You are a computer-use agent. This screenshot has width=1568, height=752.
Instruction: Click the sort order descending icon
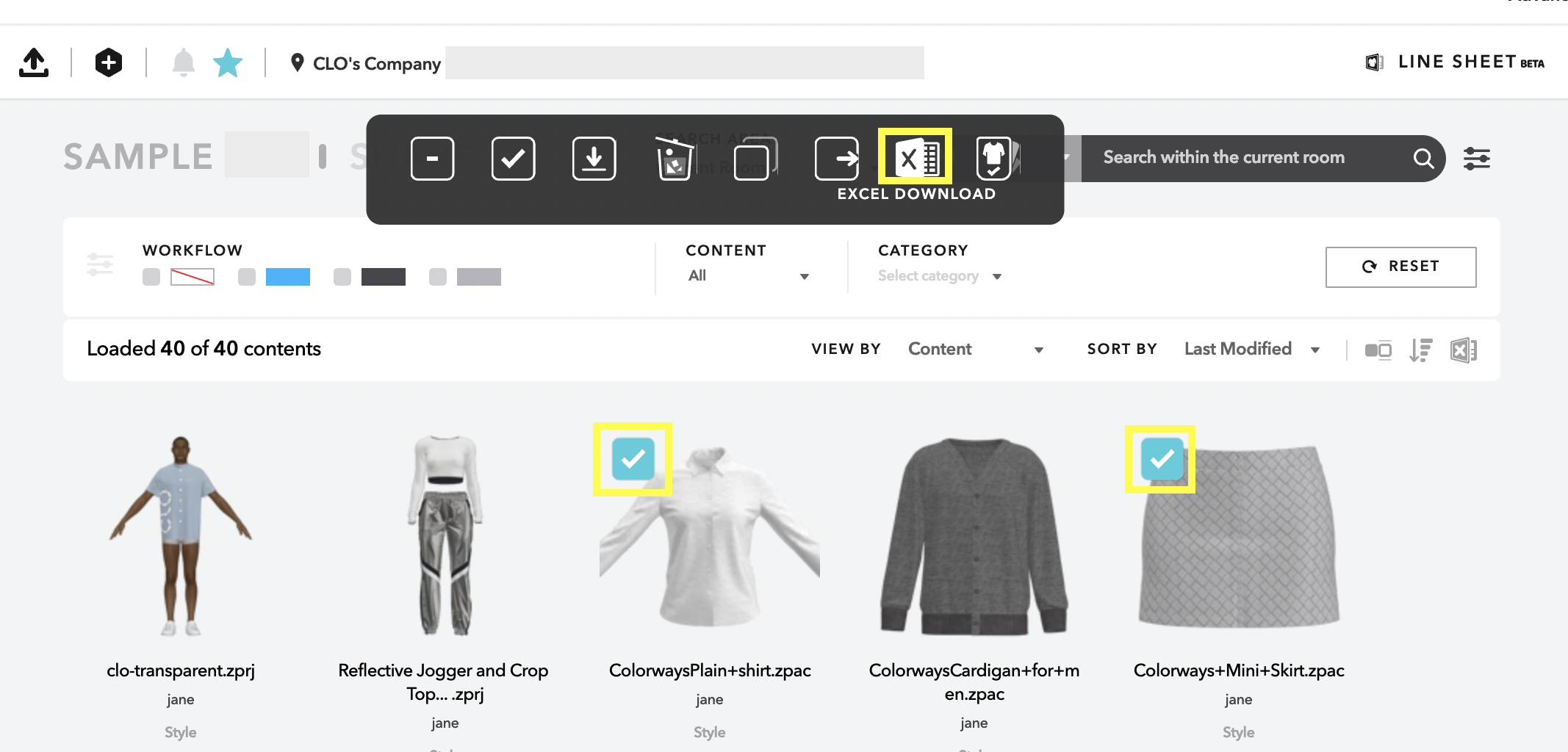click(x=1421, y=350)
